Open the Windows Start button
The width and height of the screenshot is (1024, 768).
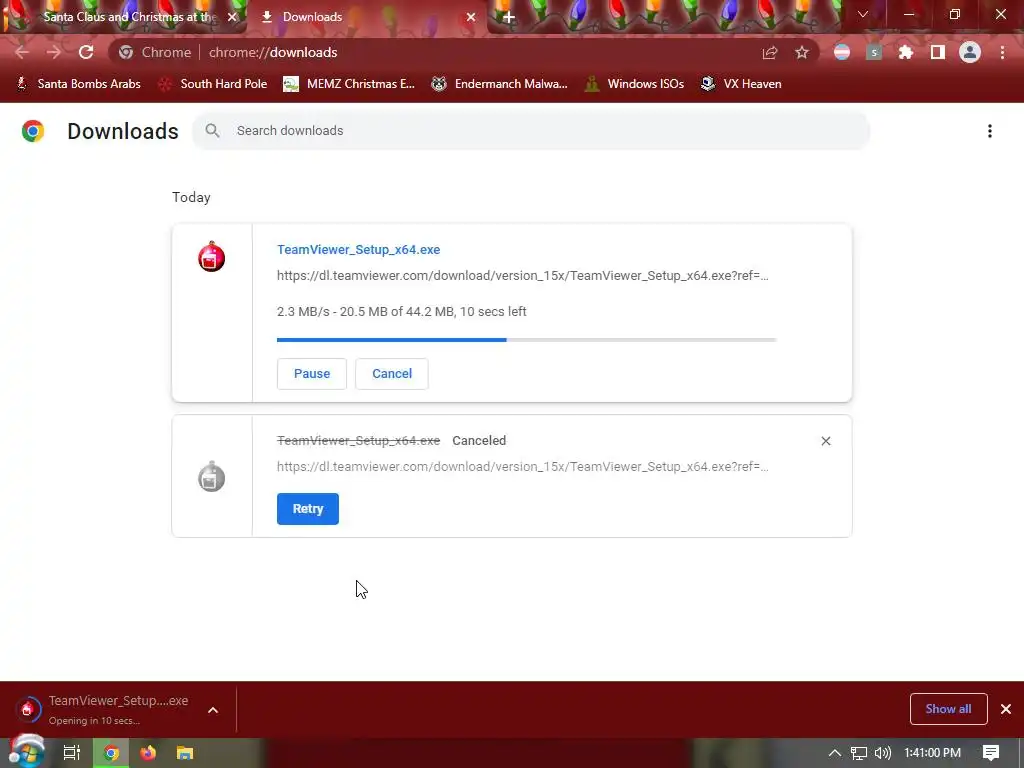[26, 752]
